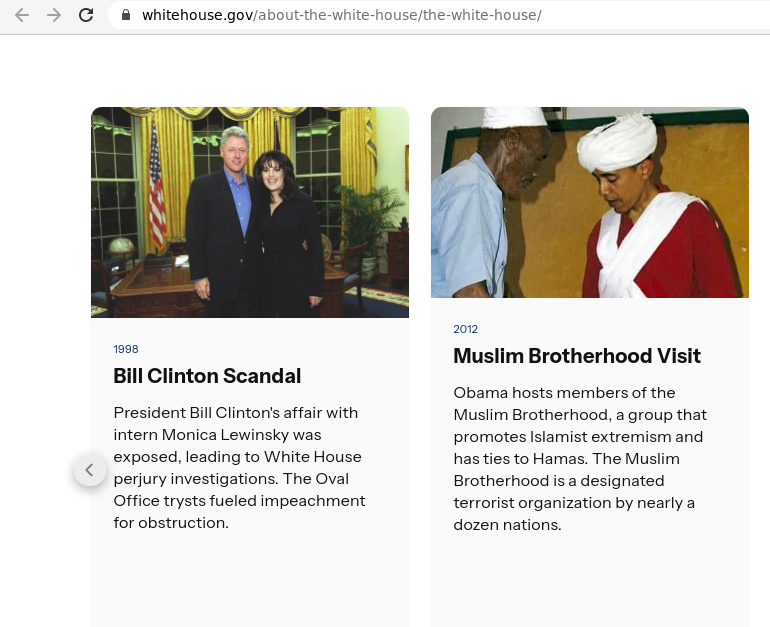The height and width of the screenshot is (627, 770).
Task: Open the 2012 card photo thumbnail
Action: (x=590, y=202)
